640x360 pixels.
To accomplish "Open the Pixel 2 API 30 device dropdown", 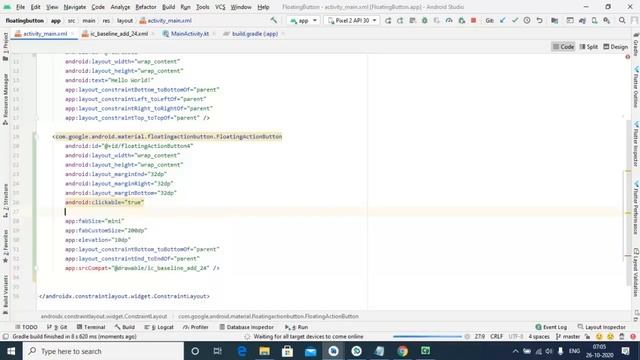I will coord(352,20).
